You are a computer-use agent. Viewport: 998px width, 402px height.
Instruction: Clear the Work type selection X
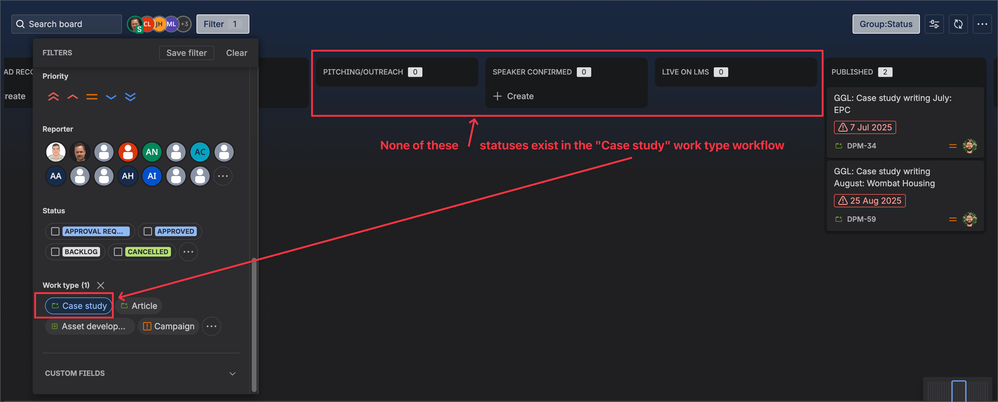tap(101, 286)
